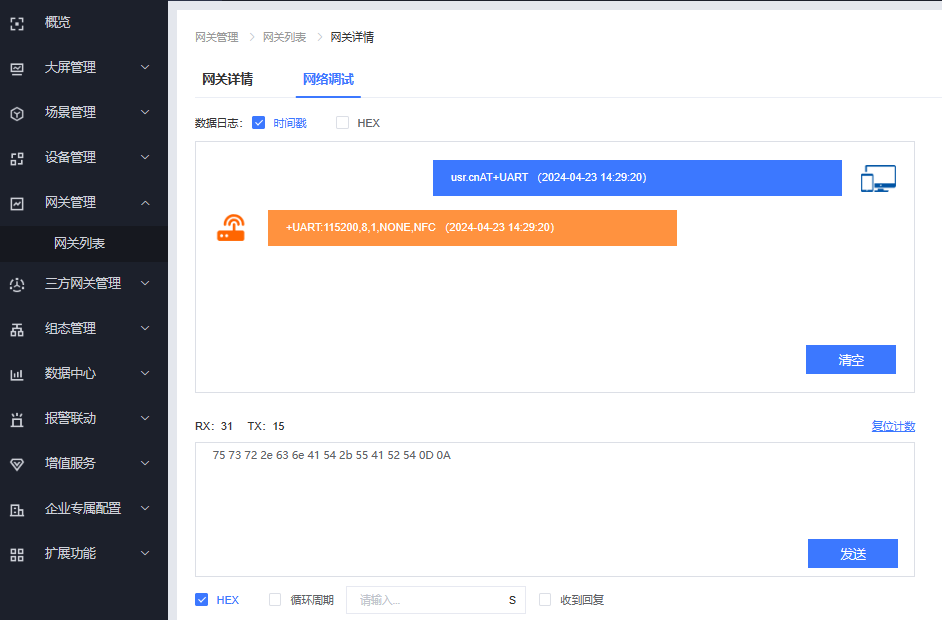Click the Overview (概览) sidebar icon
Screen dimensions: 942x620
point(17,23)
